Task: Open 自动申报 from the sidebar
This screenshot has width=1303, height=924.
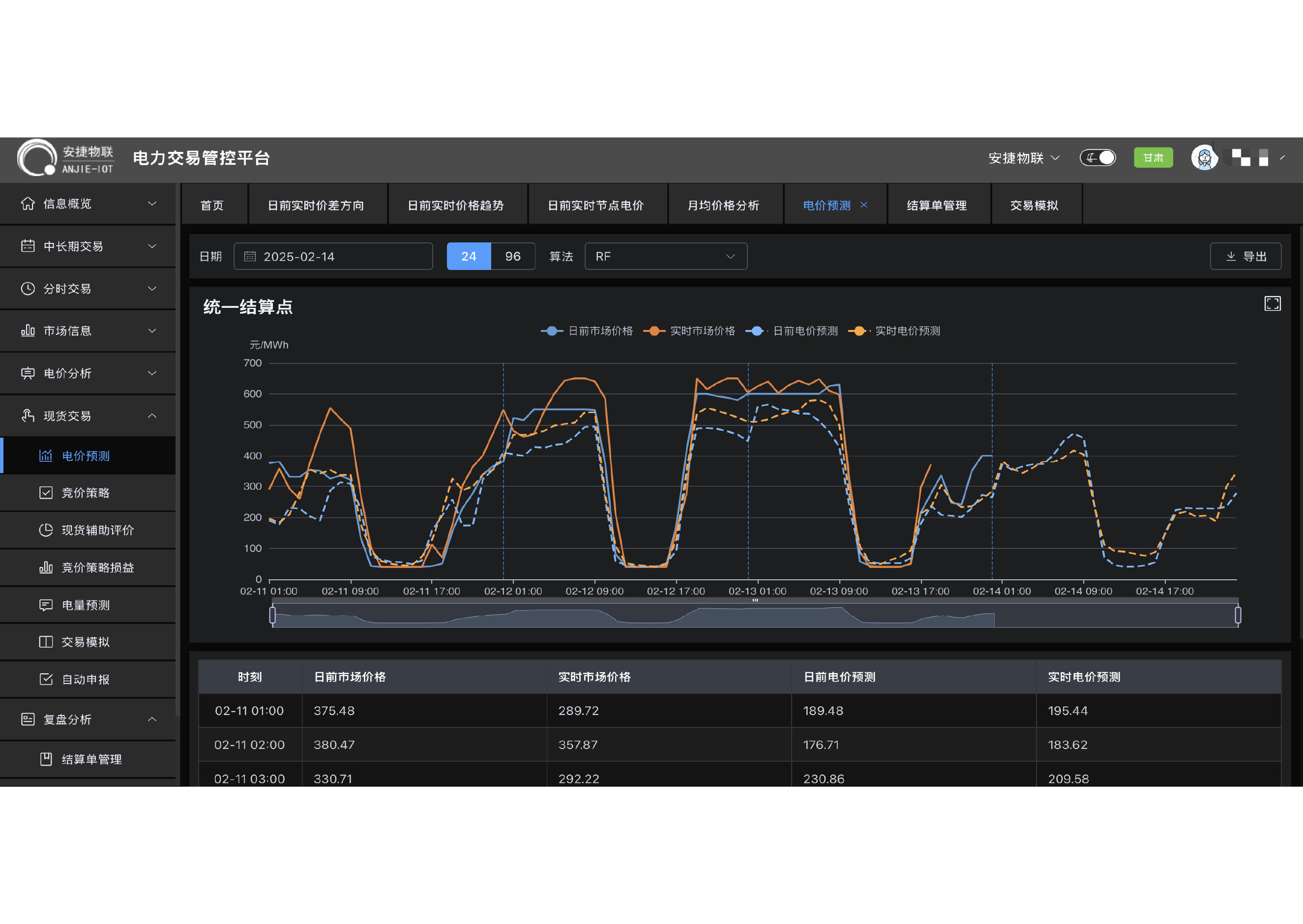Action: coord(86,679)
